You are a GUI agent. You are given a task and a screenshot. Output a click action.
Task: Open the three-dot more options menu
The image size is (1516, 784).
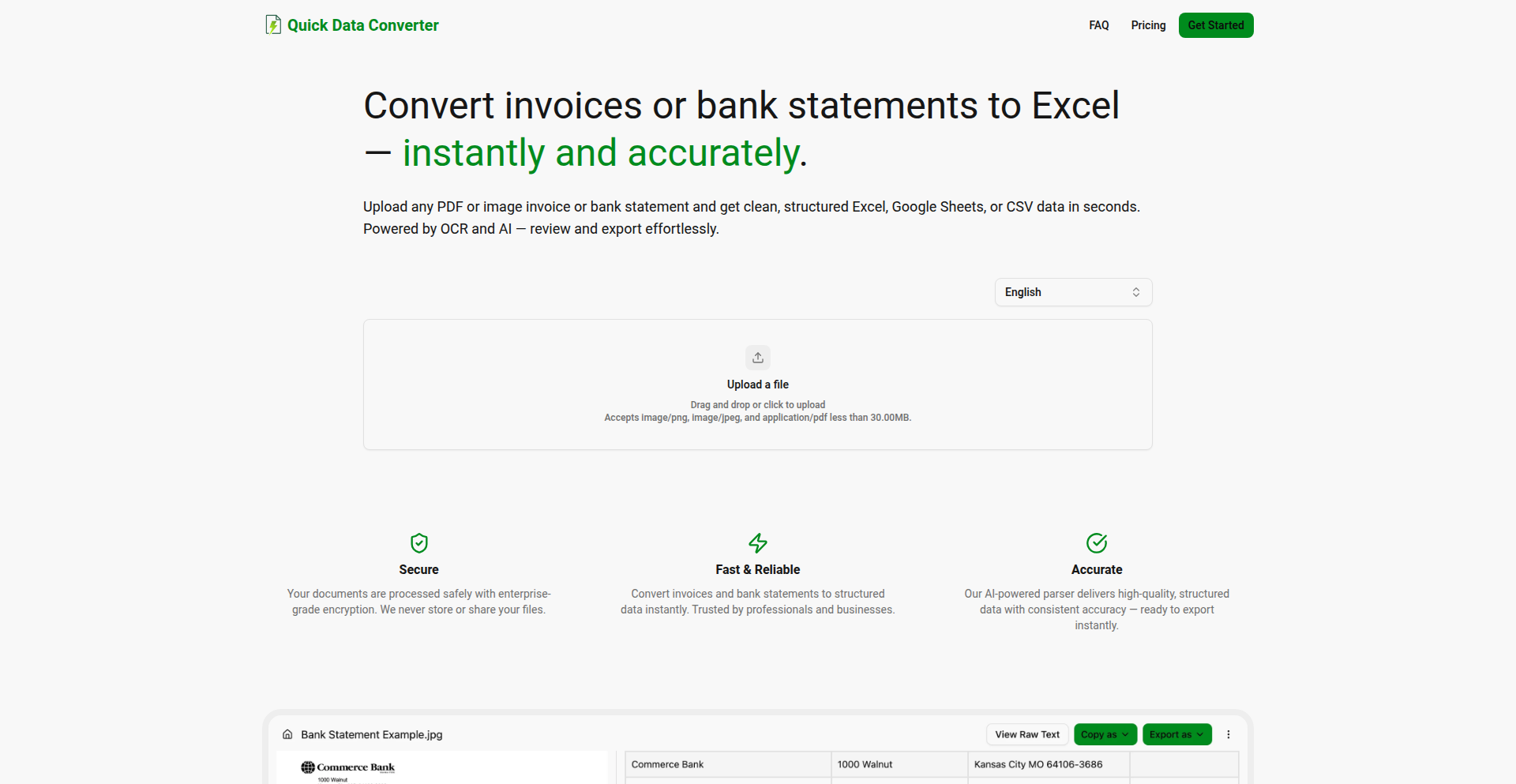(x=1229, y=734)
